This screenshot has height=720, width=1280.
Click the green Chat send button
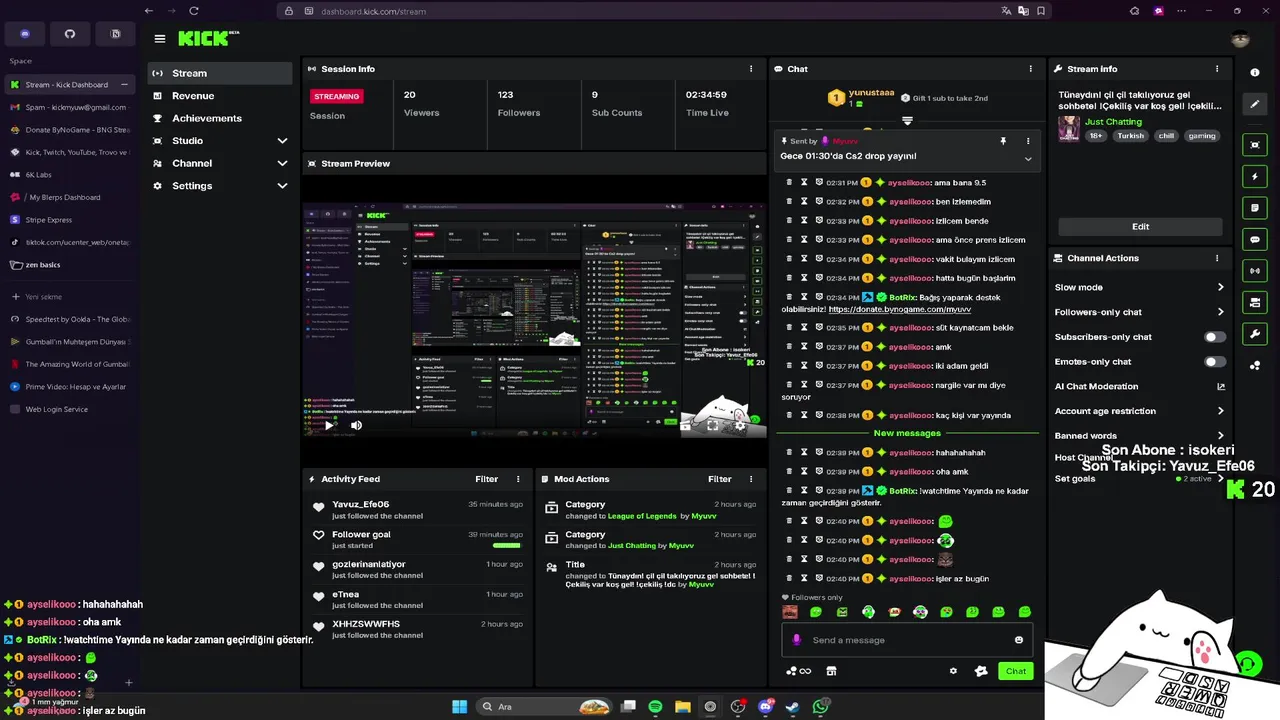click(1015, 671)
